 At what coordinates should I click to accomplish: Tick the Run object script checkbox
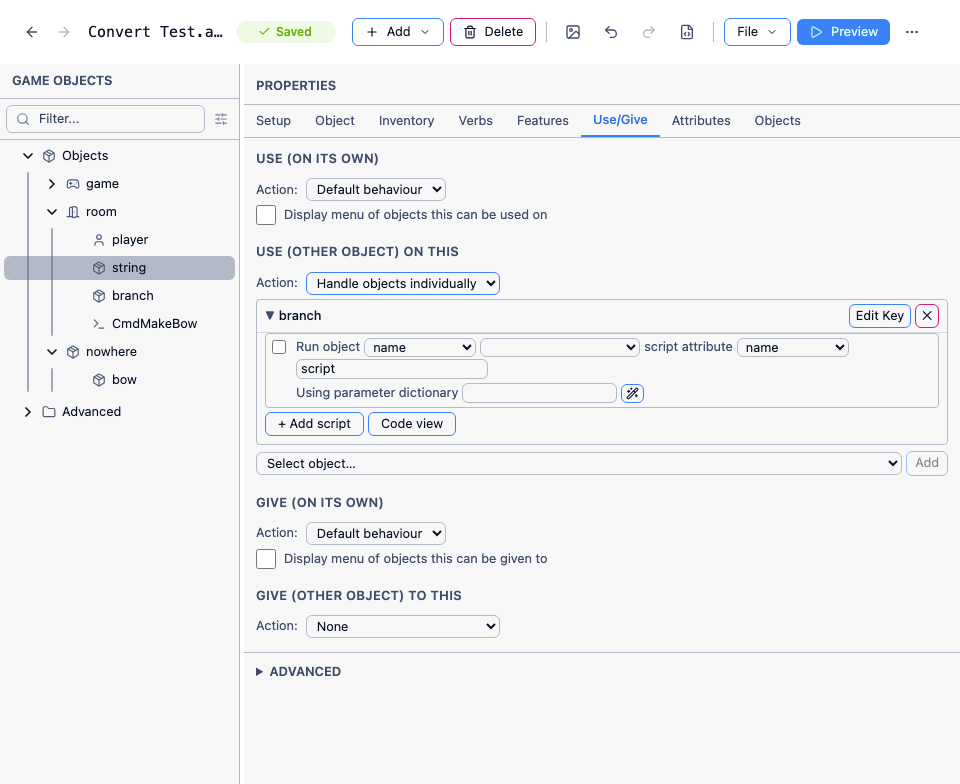(x=279, y=347)
